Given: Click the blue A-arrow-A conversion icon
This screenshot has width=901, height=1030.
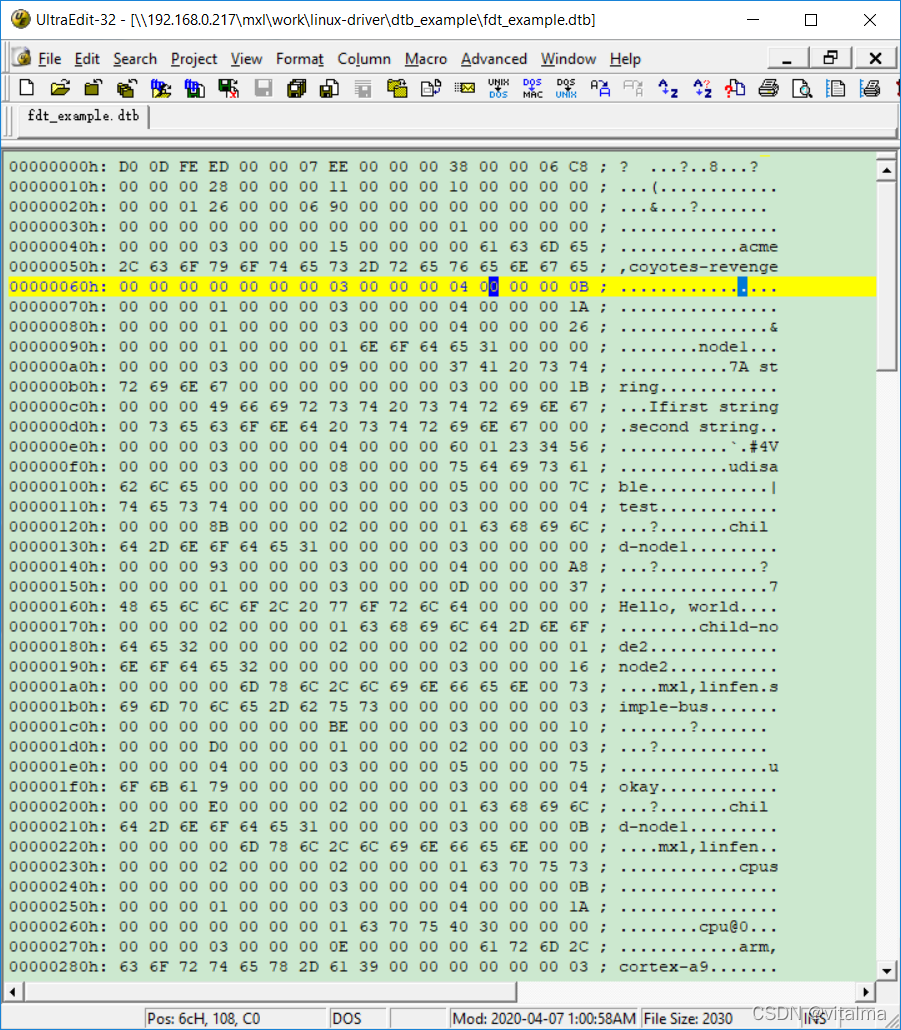Looking at the screenshot, I should coord(600,87).
